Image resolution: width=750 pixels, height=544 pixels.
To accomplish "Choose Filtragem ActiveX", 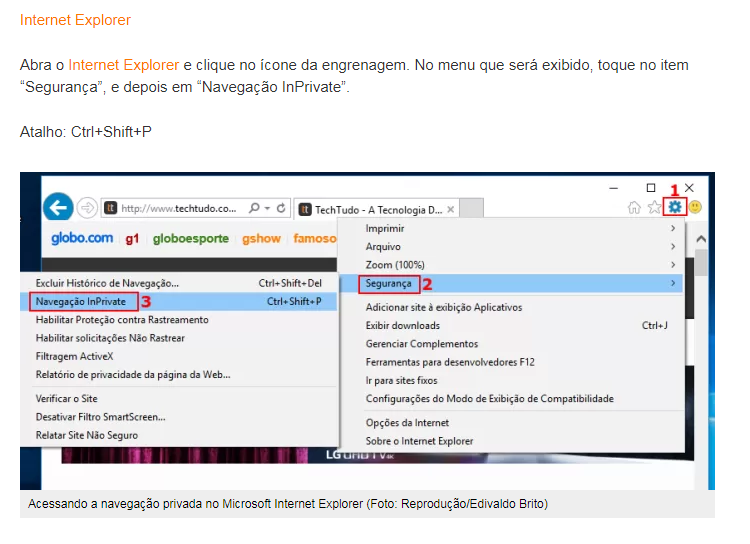I will click(179, 356).
